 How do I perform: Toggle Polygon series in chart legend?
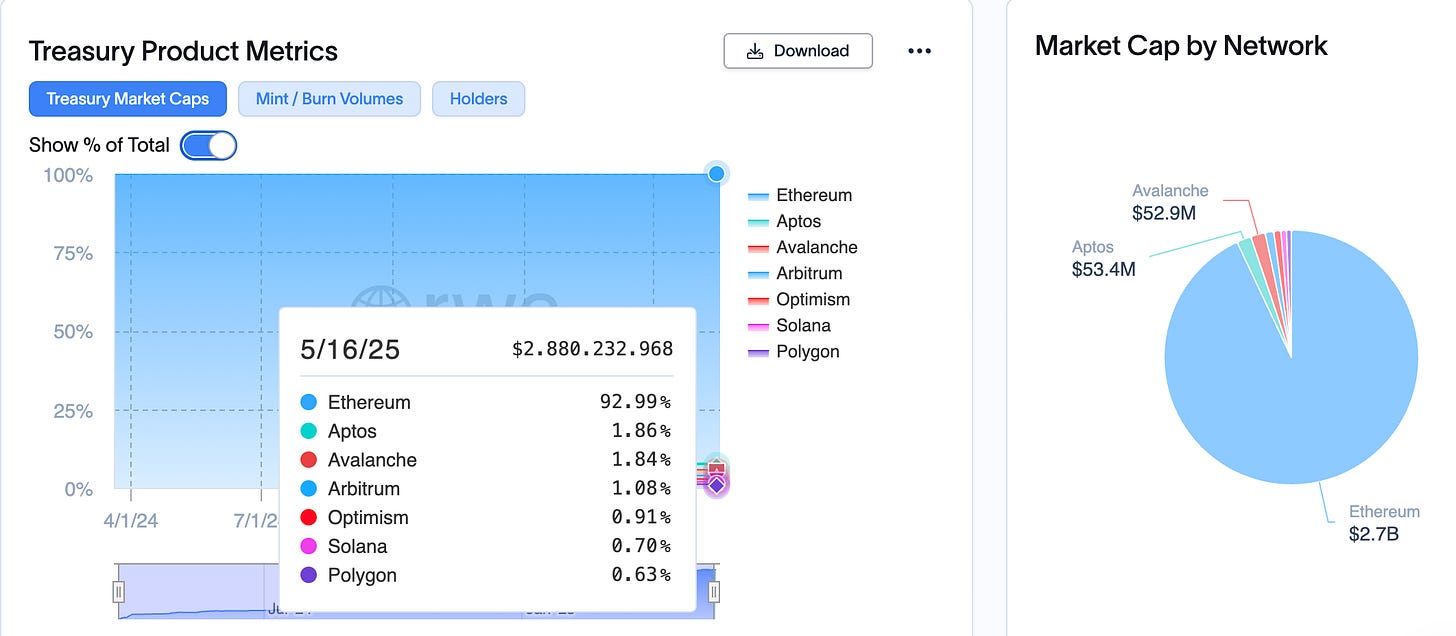(794, 351)
